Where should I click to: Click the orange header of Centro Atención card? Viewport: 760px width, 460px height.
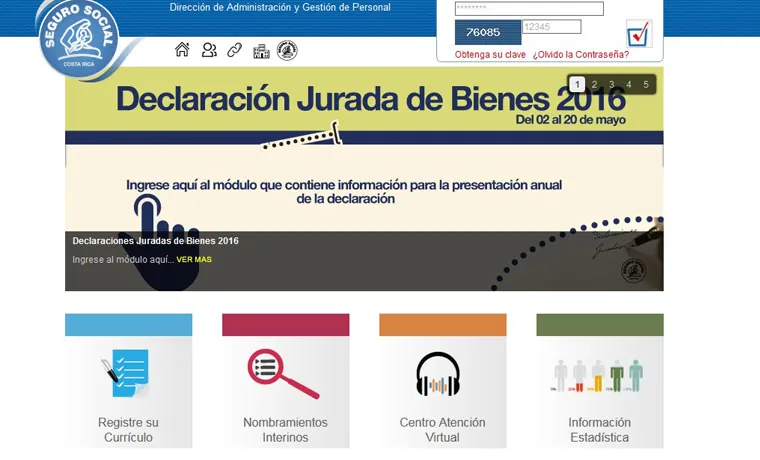pos(443,325)
